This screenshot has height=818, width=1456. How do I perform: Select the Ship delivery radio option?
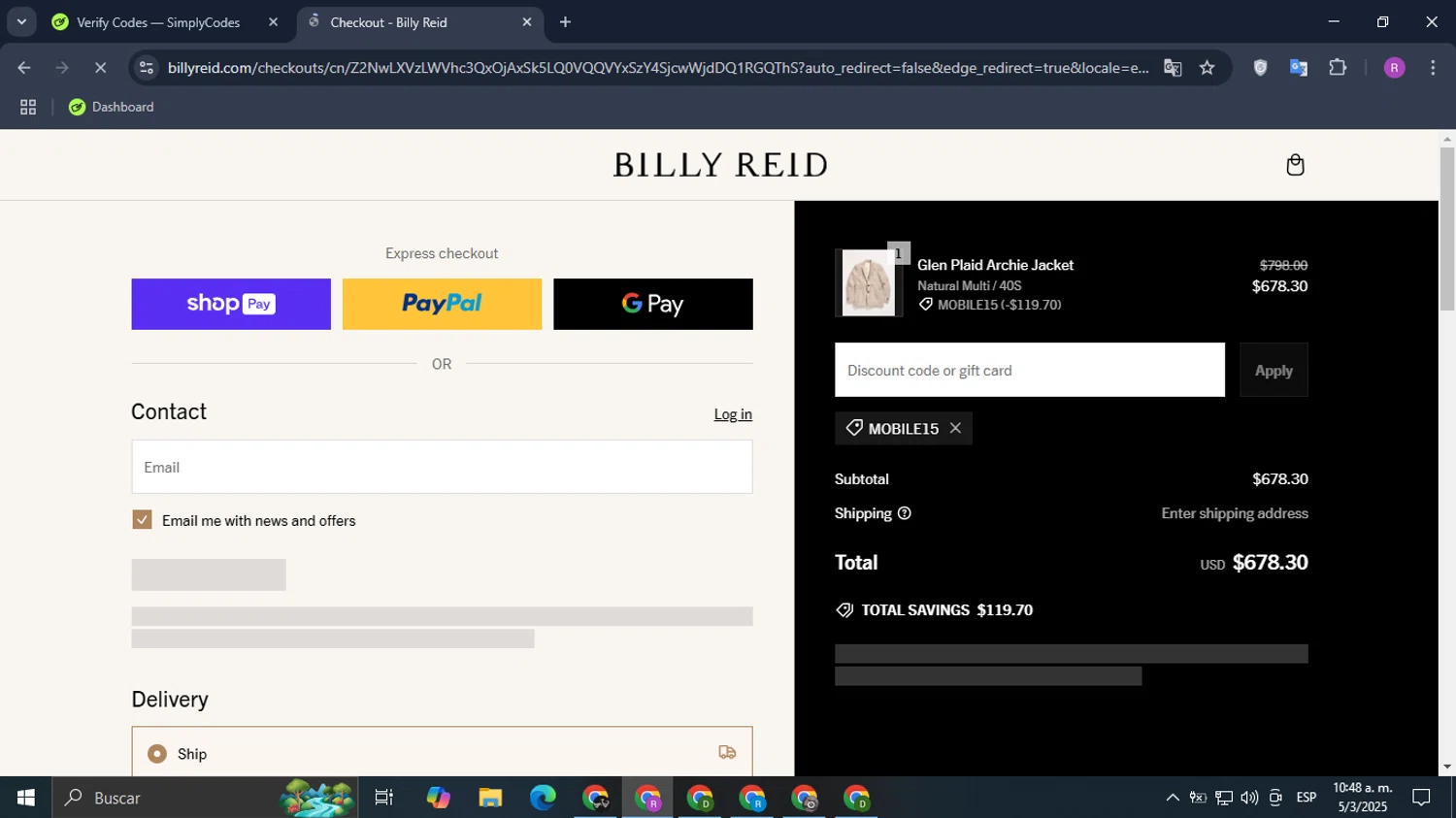[x=157, y=754]
